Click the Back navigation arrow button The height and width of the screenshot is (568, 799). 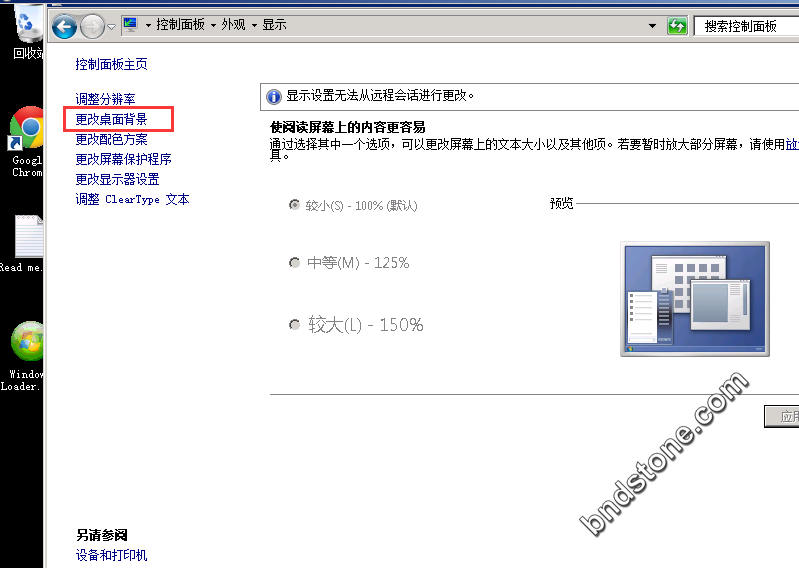click(x=65, y=26)
